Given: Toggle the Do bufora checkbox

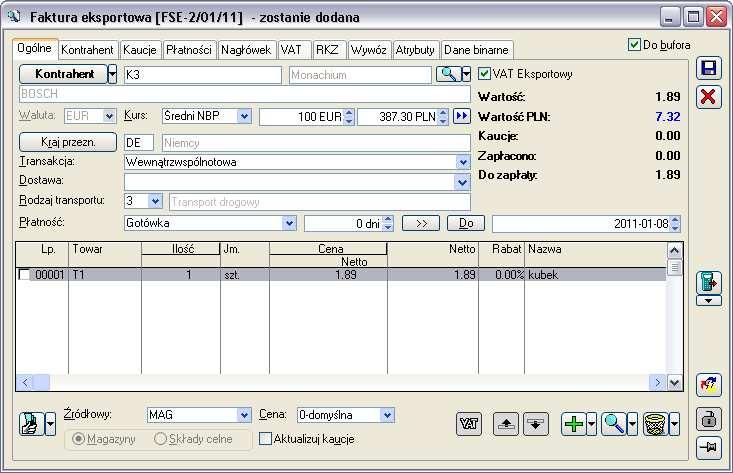Looking at the screenshot, I should 634,45.
